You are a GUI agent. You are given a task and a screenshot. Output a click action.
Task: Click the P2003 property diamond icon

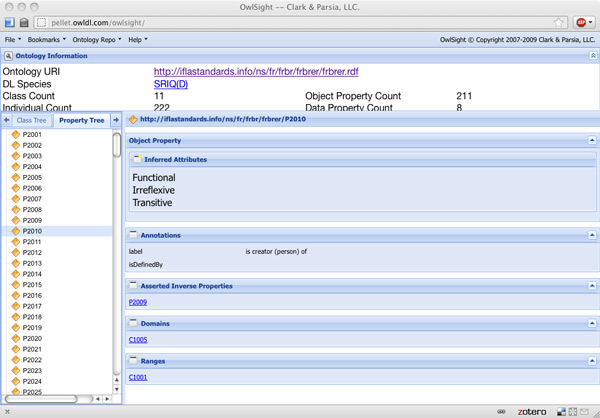15,156
